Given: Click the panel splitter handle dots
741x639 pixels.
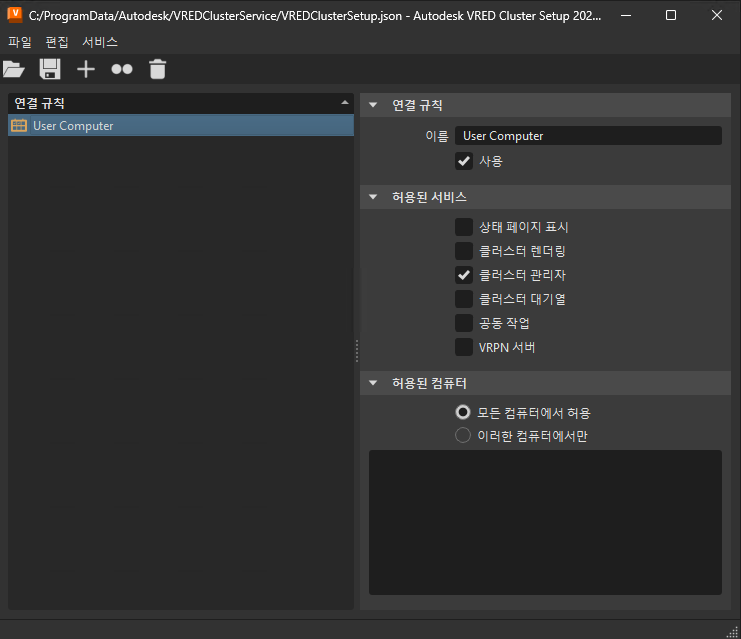Looking at the screenshot, I should pyautogui.click(x=357, y=351).
